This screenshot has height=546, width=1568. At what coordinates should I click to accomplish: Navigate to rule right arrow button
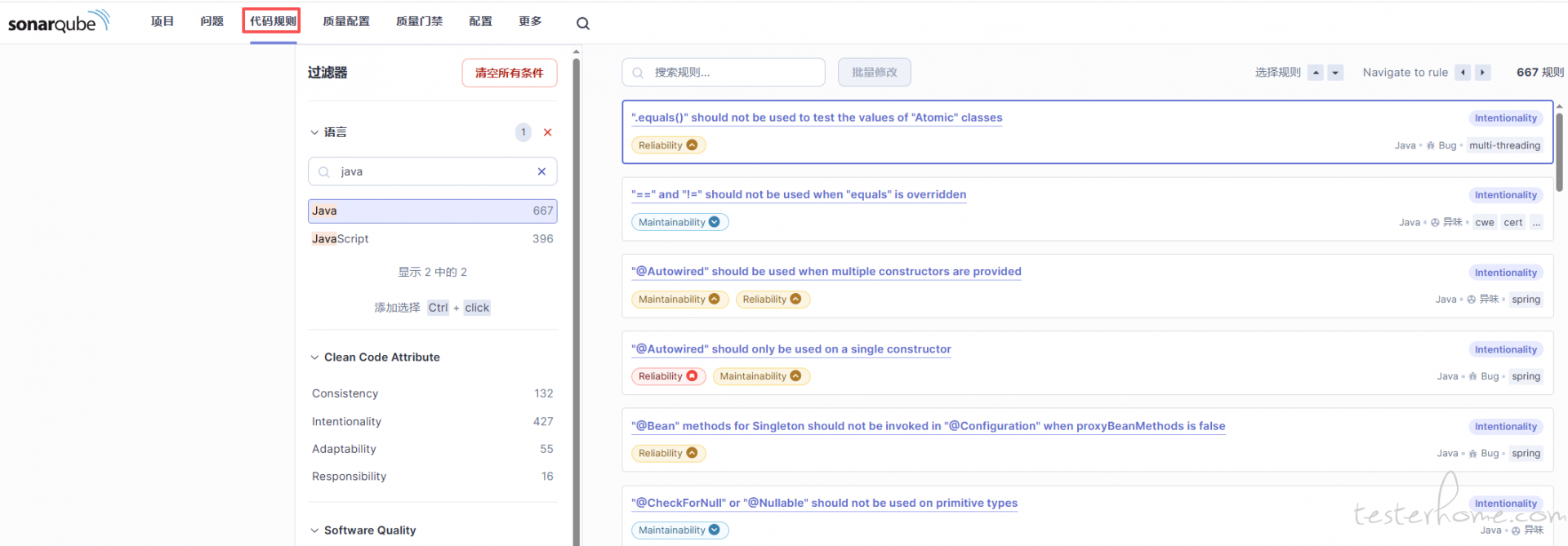coord(1482,73)
